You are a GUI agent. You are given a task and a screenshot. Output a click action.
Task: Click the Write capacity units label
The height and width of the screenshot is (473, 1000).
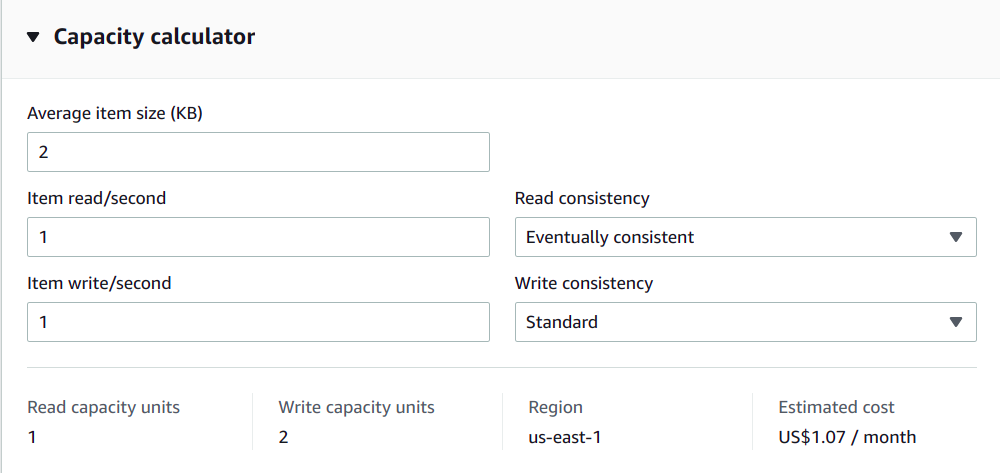tap(357, 407)
